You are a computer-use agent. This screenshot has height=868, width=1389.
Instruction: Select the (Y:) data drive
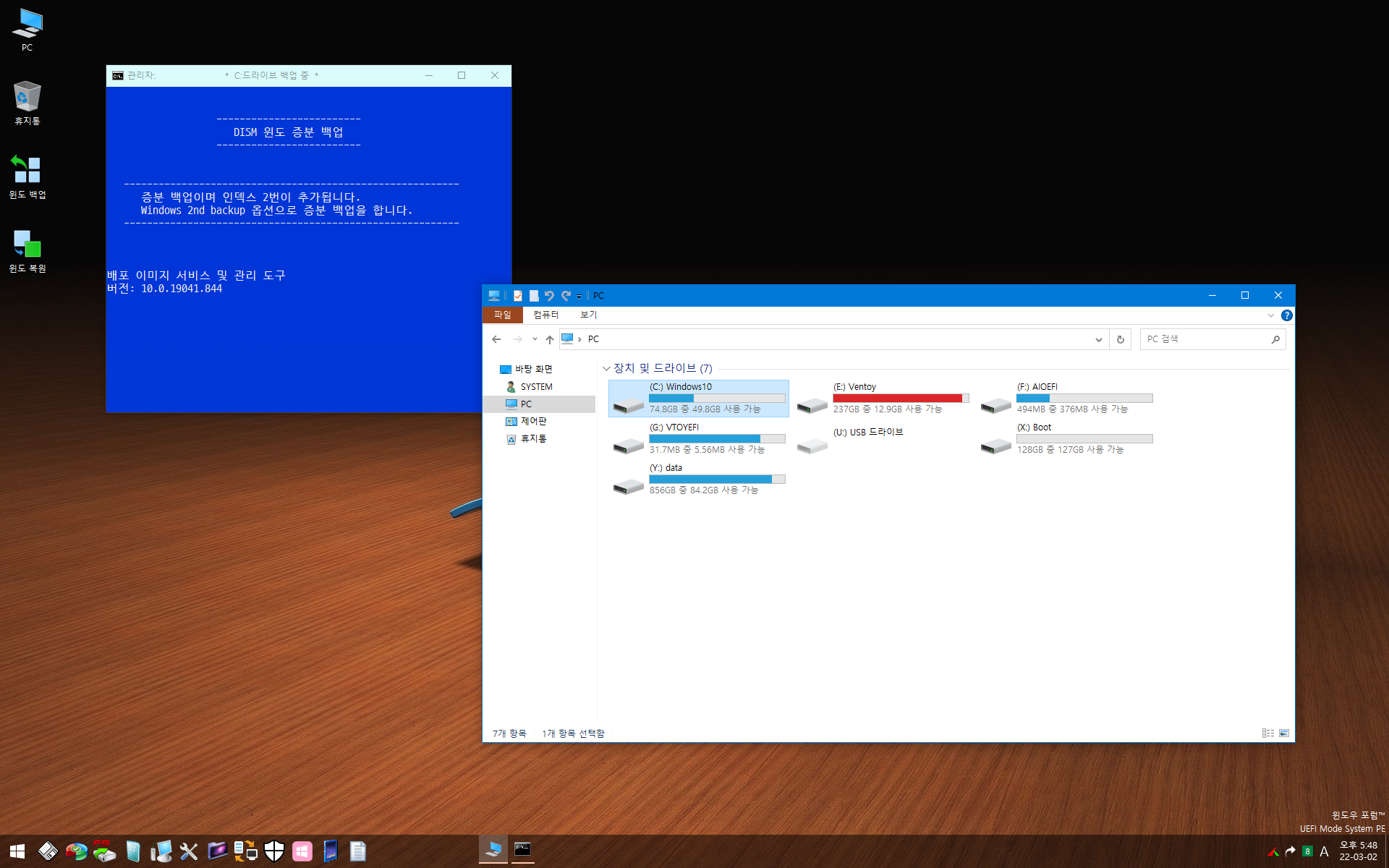pos(699,479)
